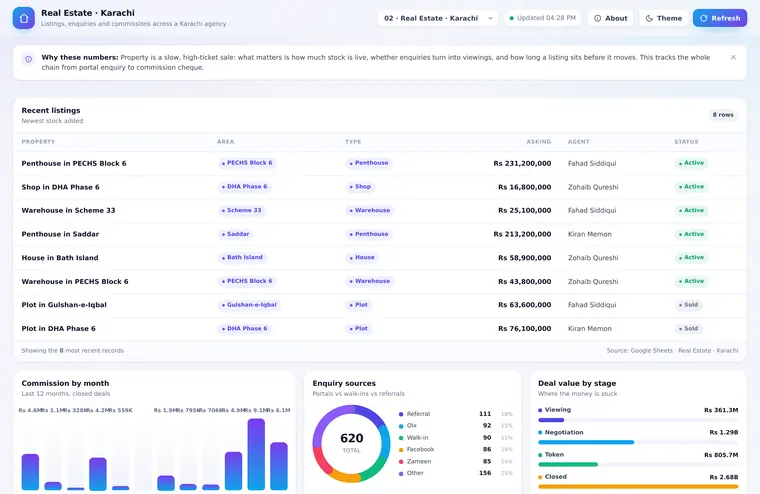The width and height of the screenshot is (760, 494).
Task: Click the Rs 1.29B Negotiation value
Action: 724,432
